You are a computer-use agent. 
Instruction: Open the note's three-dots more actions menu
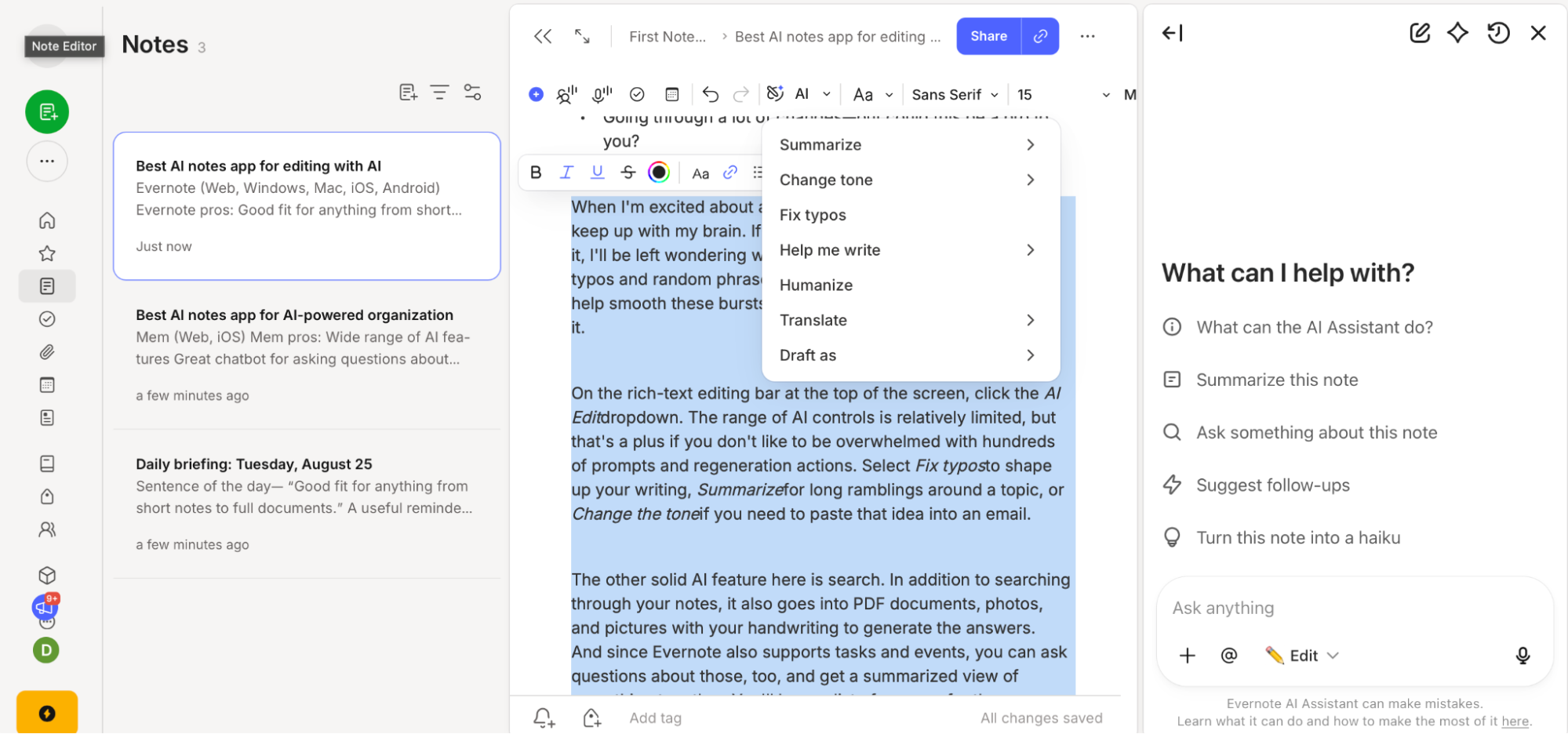coord(1087,36)
